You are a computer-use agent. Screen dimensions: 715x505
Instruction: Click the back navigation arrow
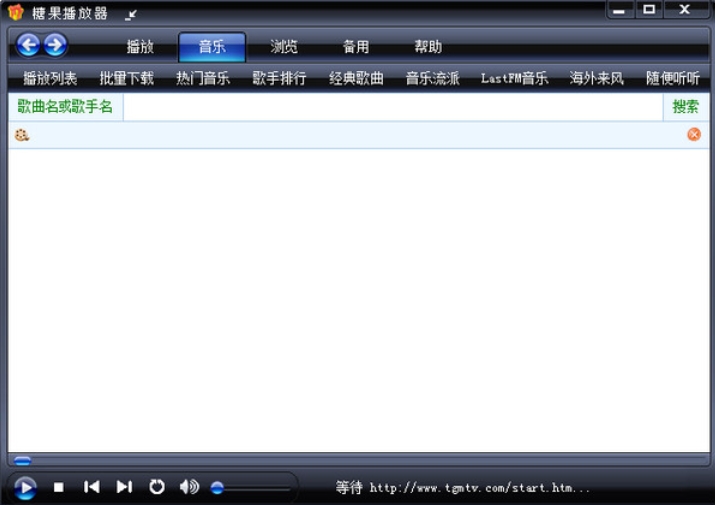[28, 45]
